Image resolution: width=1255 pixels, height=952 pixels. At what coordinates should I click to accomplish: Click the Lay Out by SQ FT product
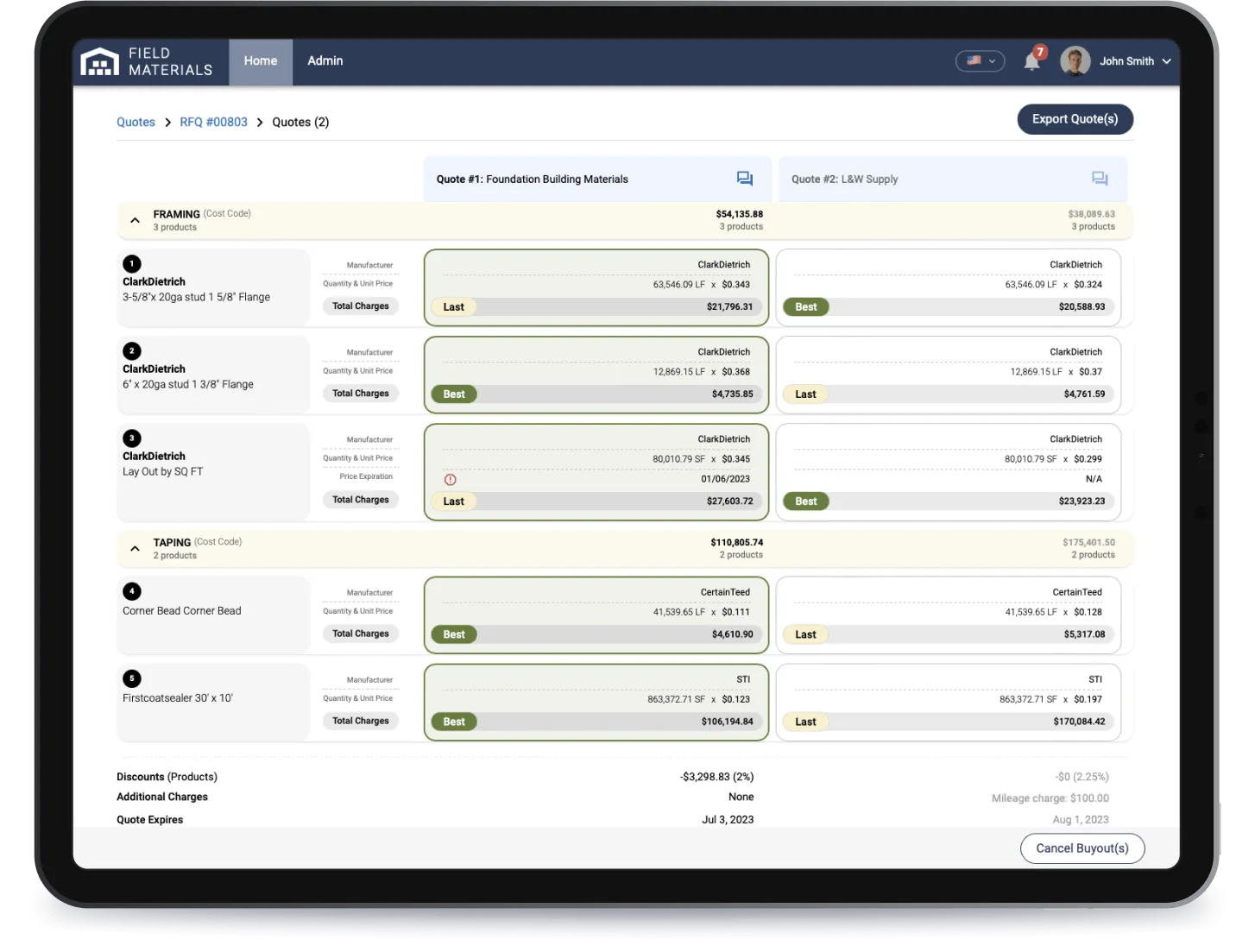213,471
